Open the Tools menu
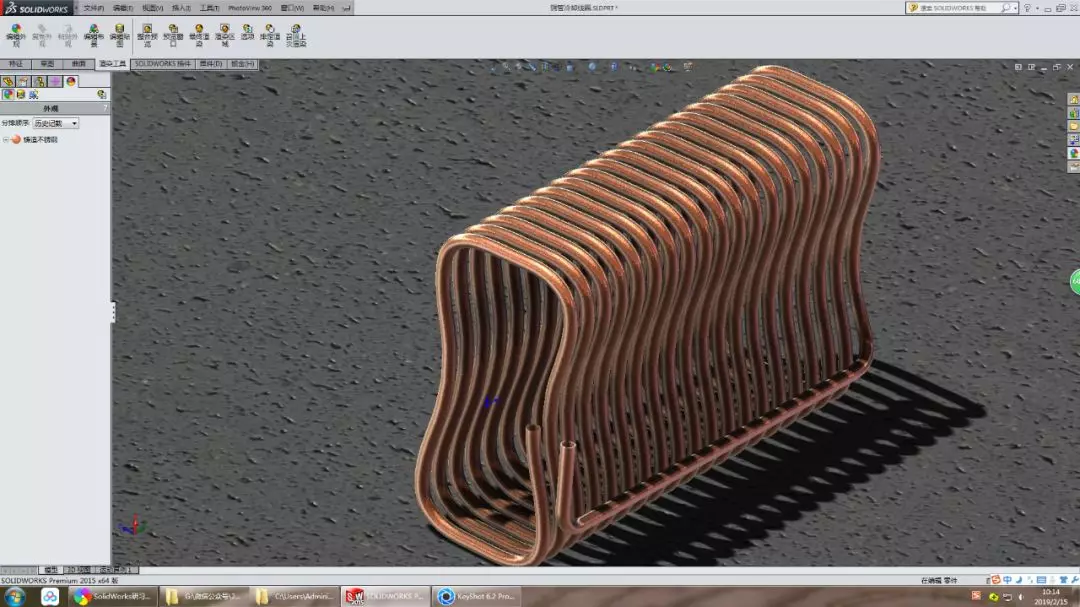The height and width of the screenshot is (607, 1080). (209, 8)
